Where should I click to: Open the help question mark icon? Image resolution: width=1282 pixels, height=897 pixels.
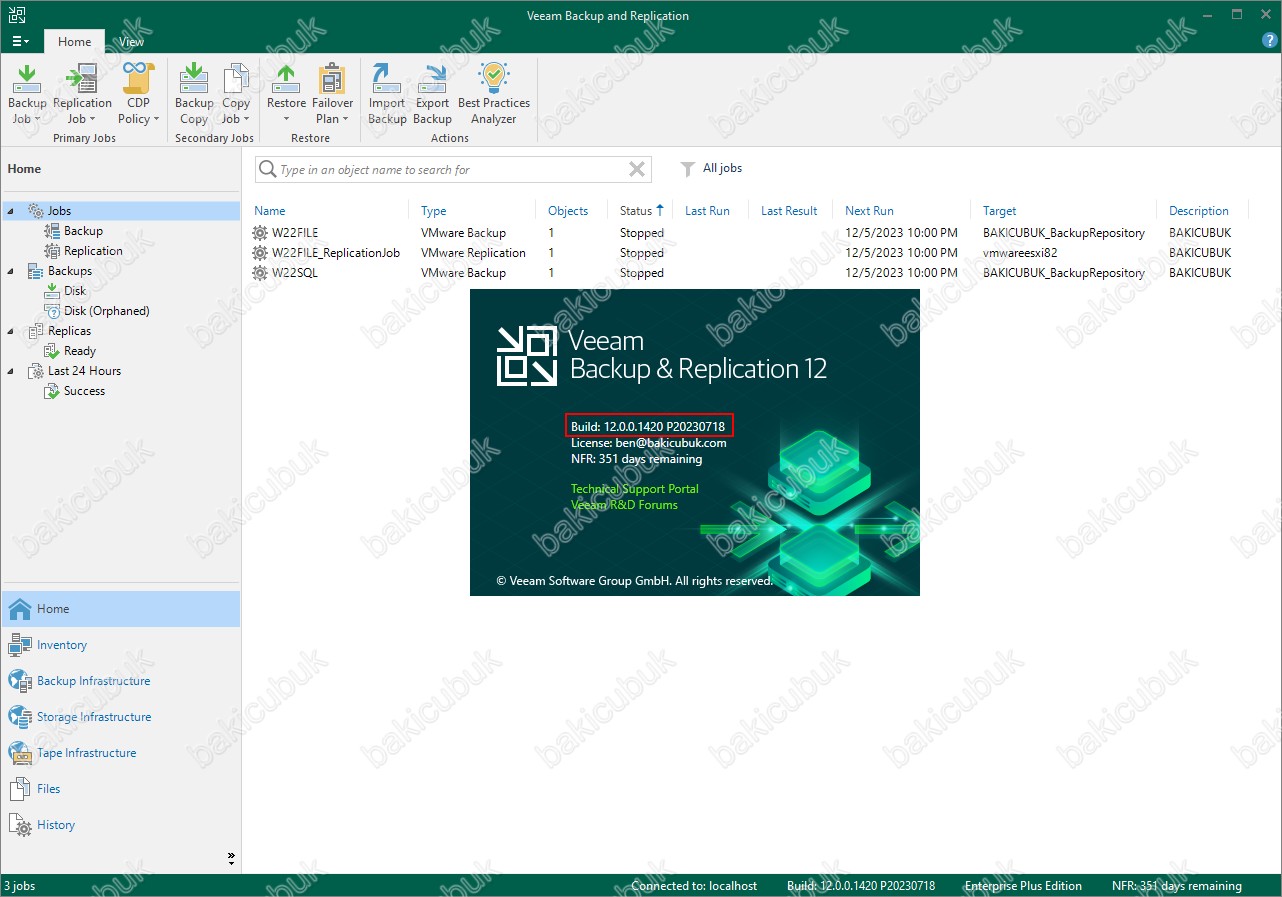(1269, 41)
